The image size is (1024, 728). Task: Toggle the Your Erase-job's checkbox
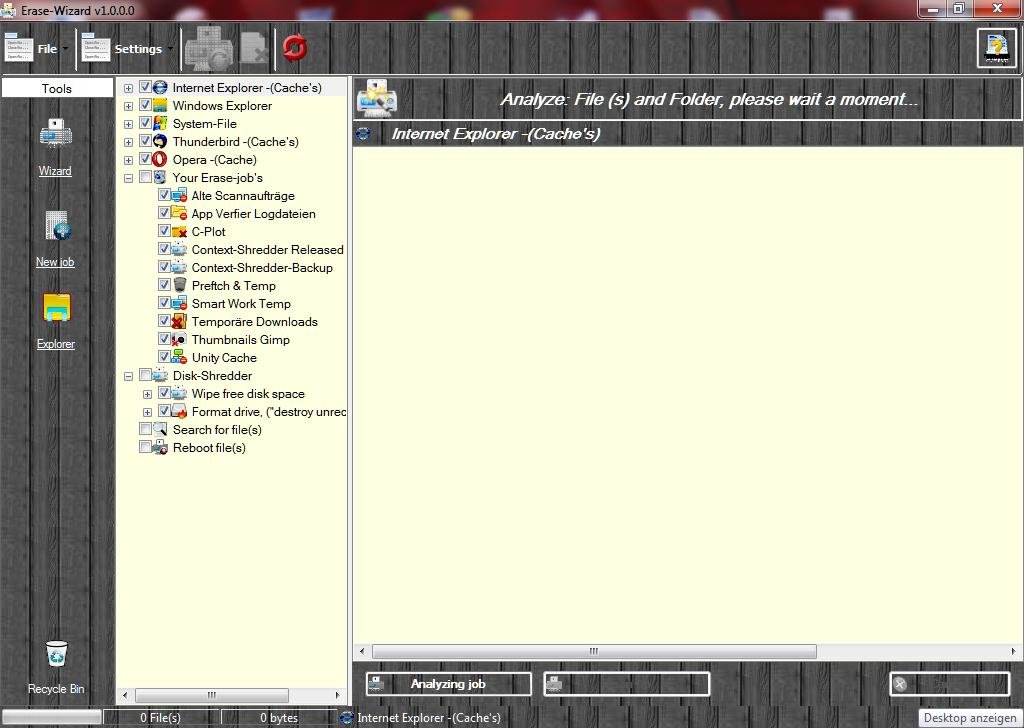[145, 177]
